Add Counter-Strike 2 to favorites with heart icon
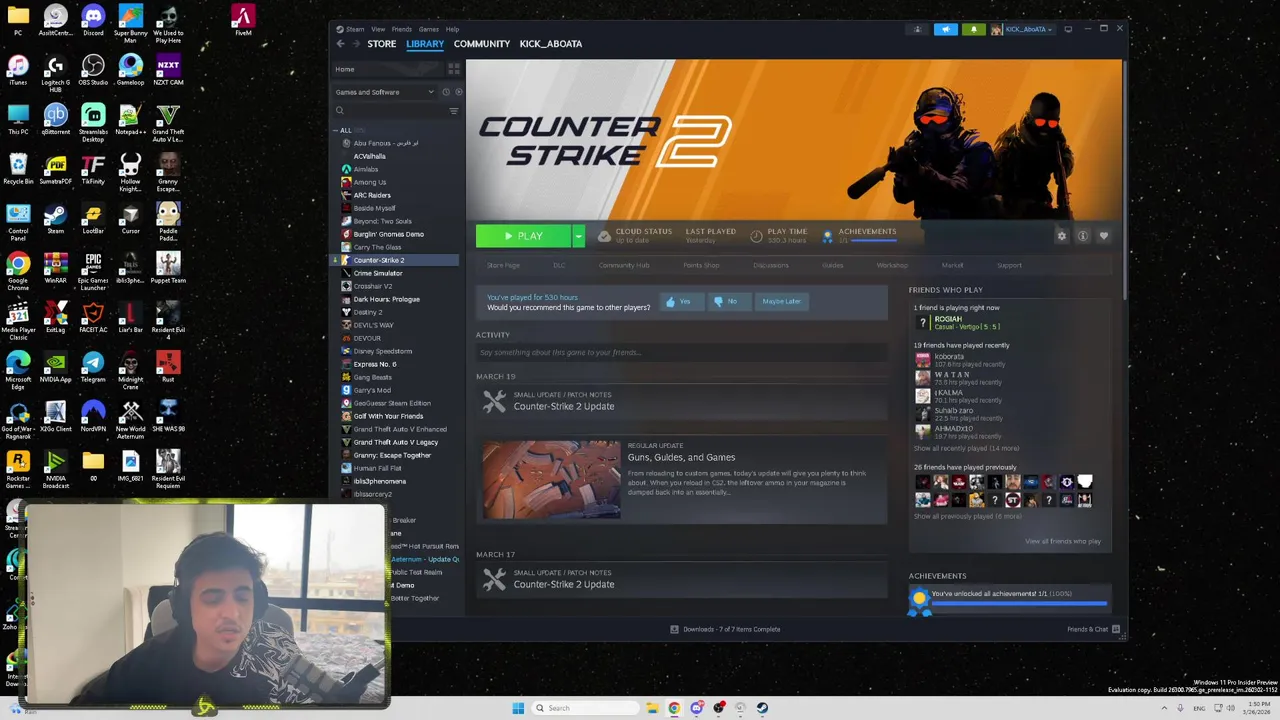Screen dimensions: 1280x720 point(1104,236)
